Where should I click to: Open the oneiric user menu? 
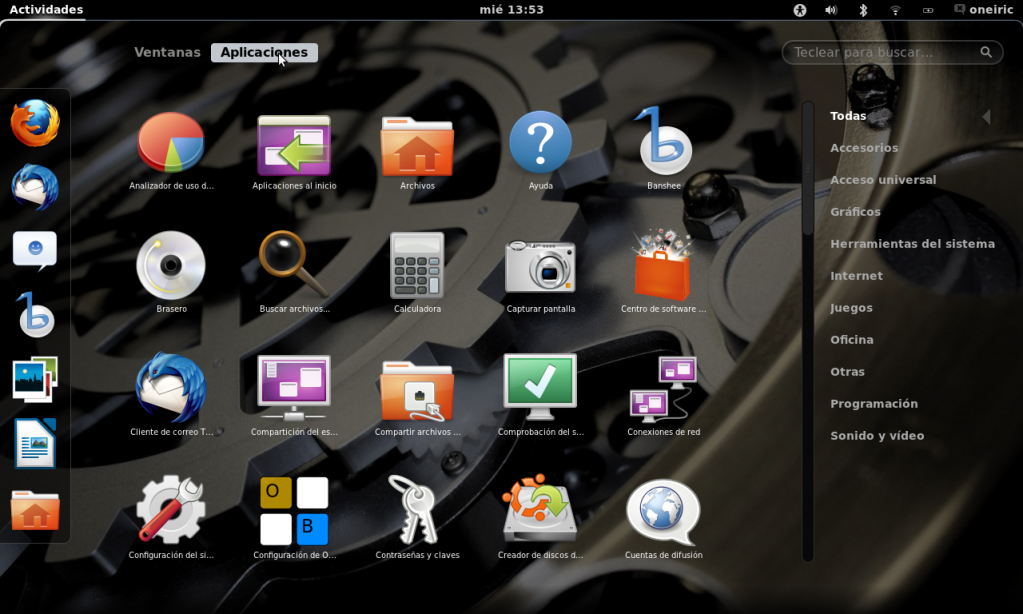tap(983, 9)
